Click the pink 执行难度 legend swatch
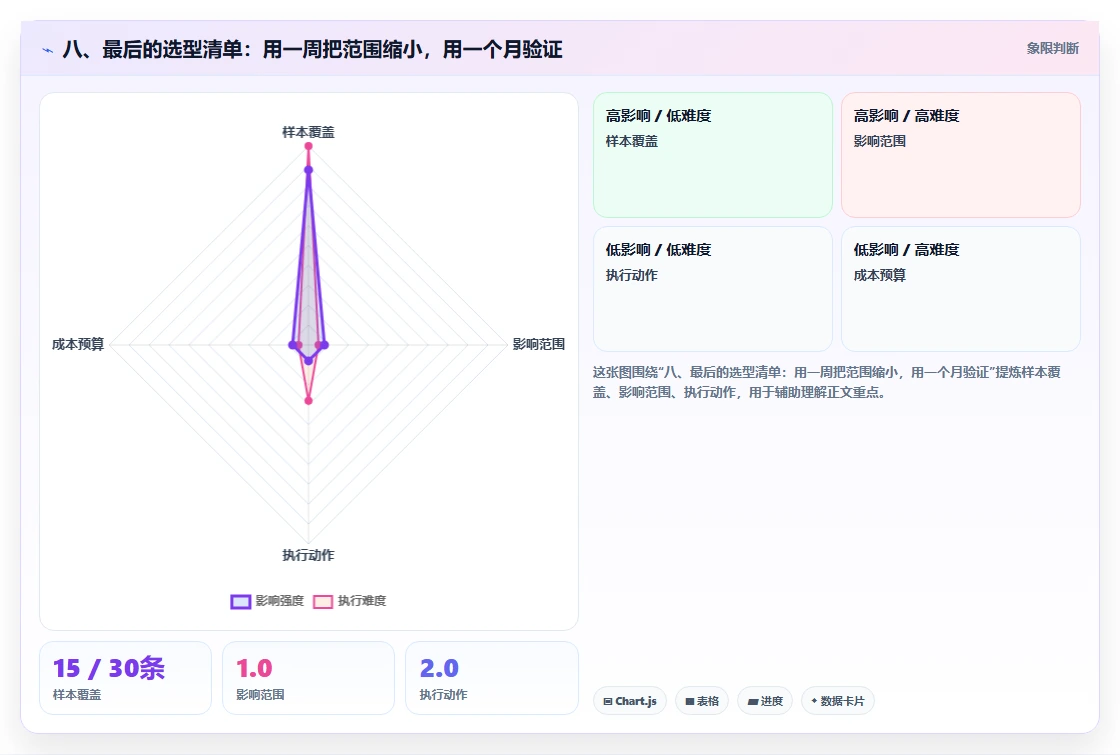1120x755 pixels. pos(323,601)
